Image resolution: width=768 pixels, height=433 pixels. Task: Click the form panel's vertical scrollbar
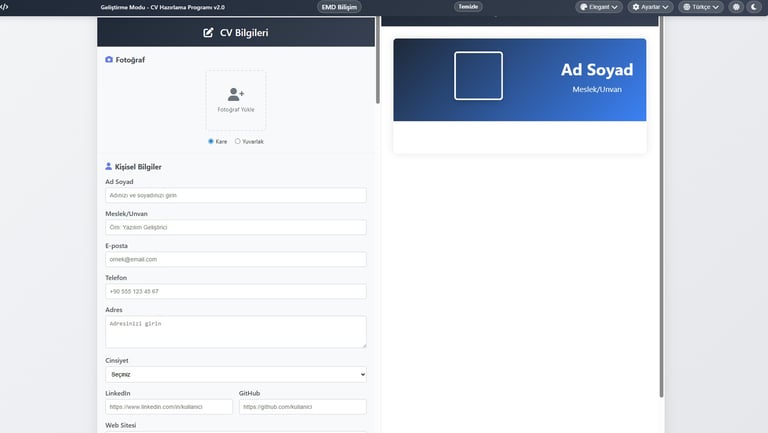tap(378, 60)
